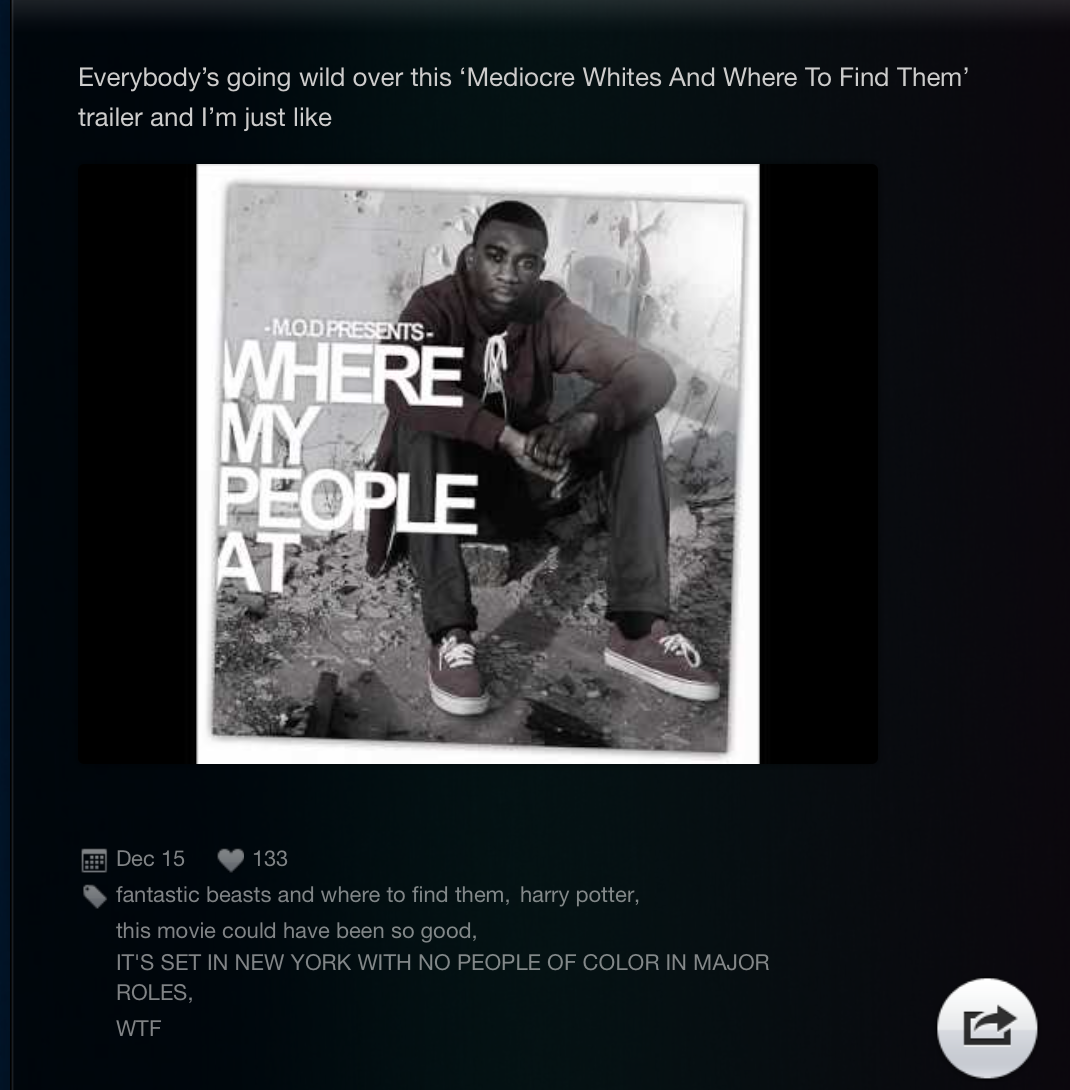Click 'ROLES,' continuation of the New York tag
The image size is (1070, 1090).
pos(154,992)
